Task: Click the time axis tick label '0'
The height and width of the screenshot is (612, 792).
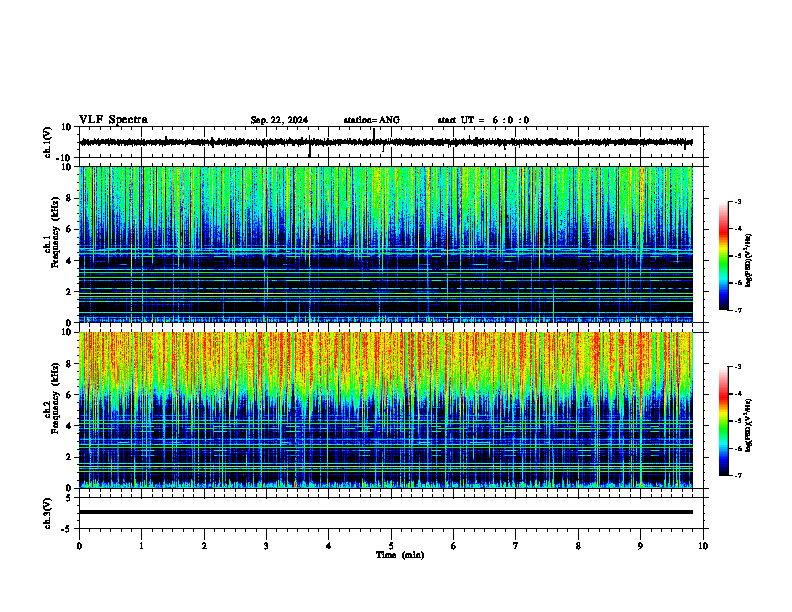Action: click(79, 546)
